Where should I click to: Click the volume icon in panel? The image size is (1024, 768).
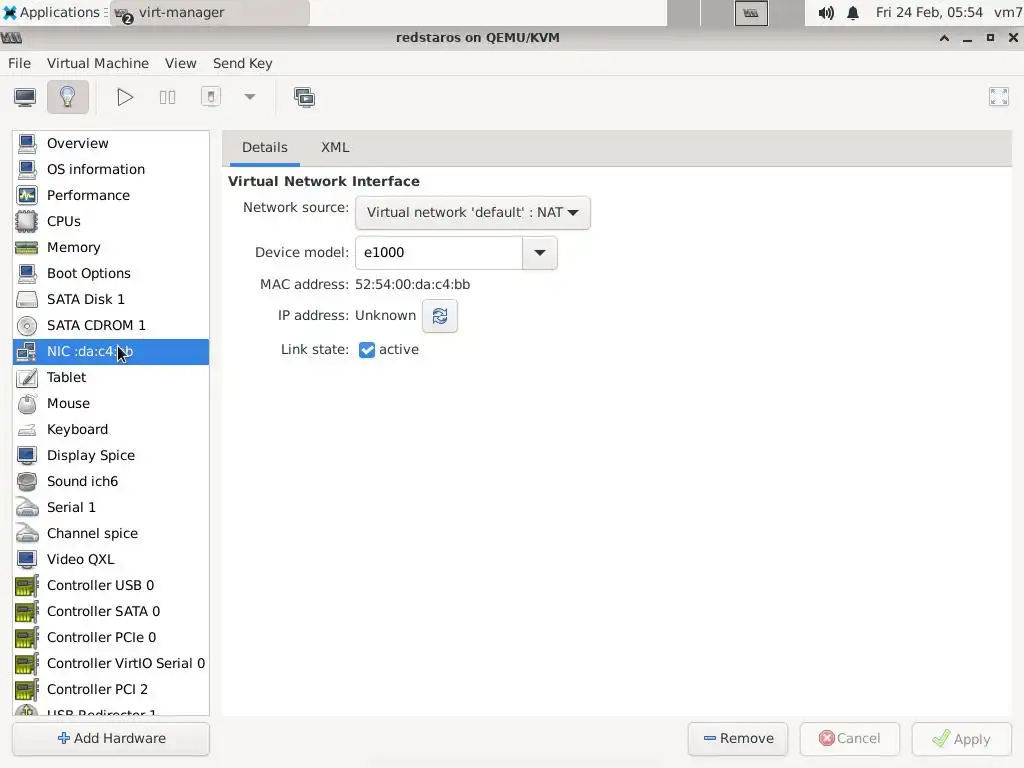pos(826,12)
